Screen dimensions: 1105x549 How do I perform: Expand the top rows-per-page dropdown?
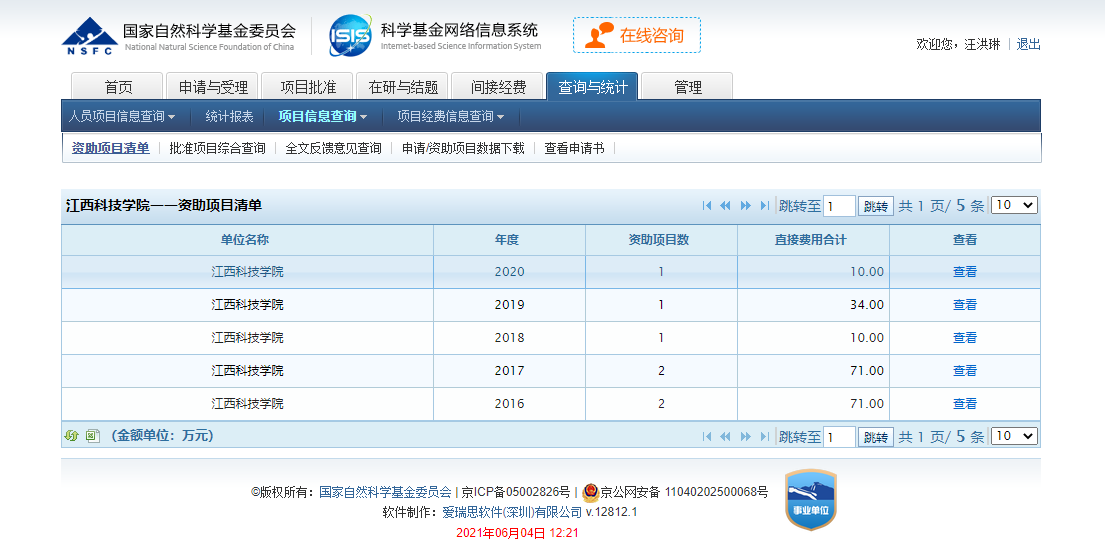tap(1014, 205)
